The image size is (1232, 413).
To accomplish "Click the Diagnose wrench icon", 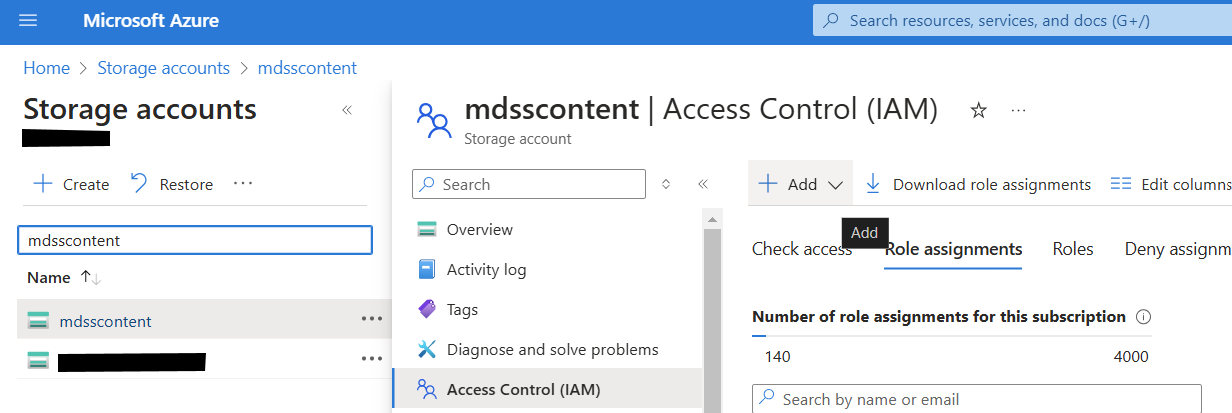I will click(x=427, y=349).
